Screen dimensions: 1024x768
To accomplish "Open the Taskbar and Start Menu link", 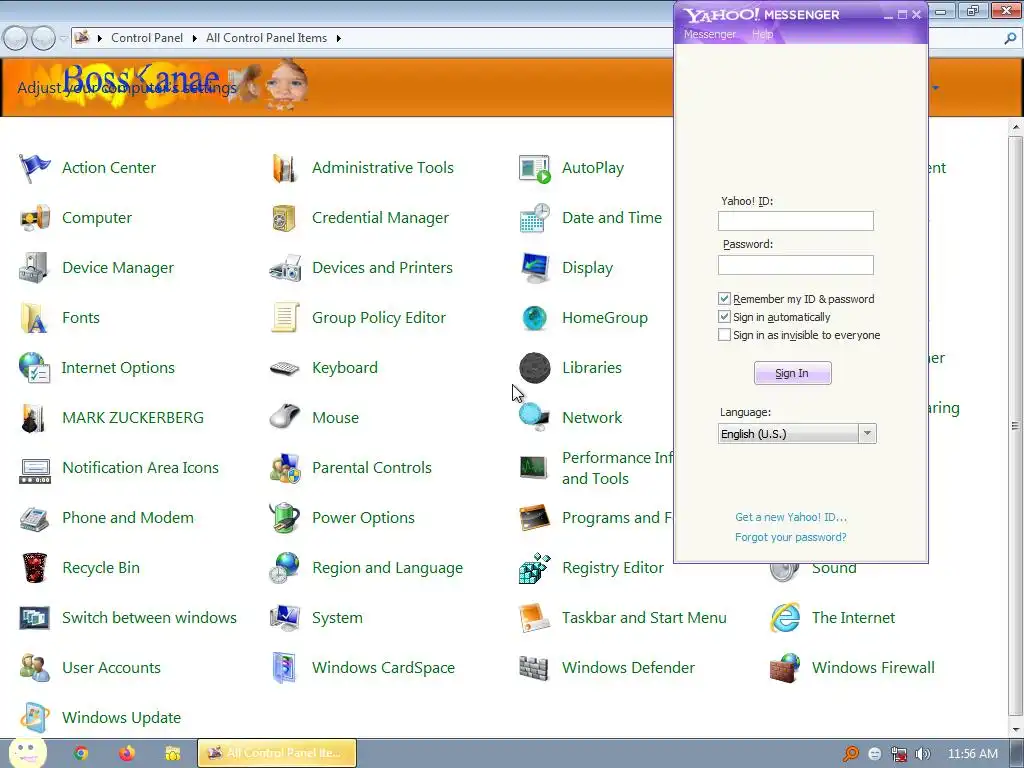I will coord(644,618).
